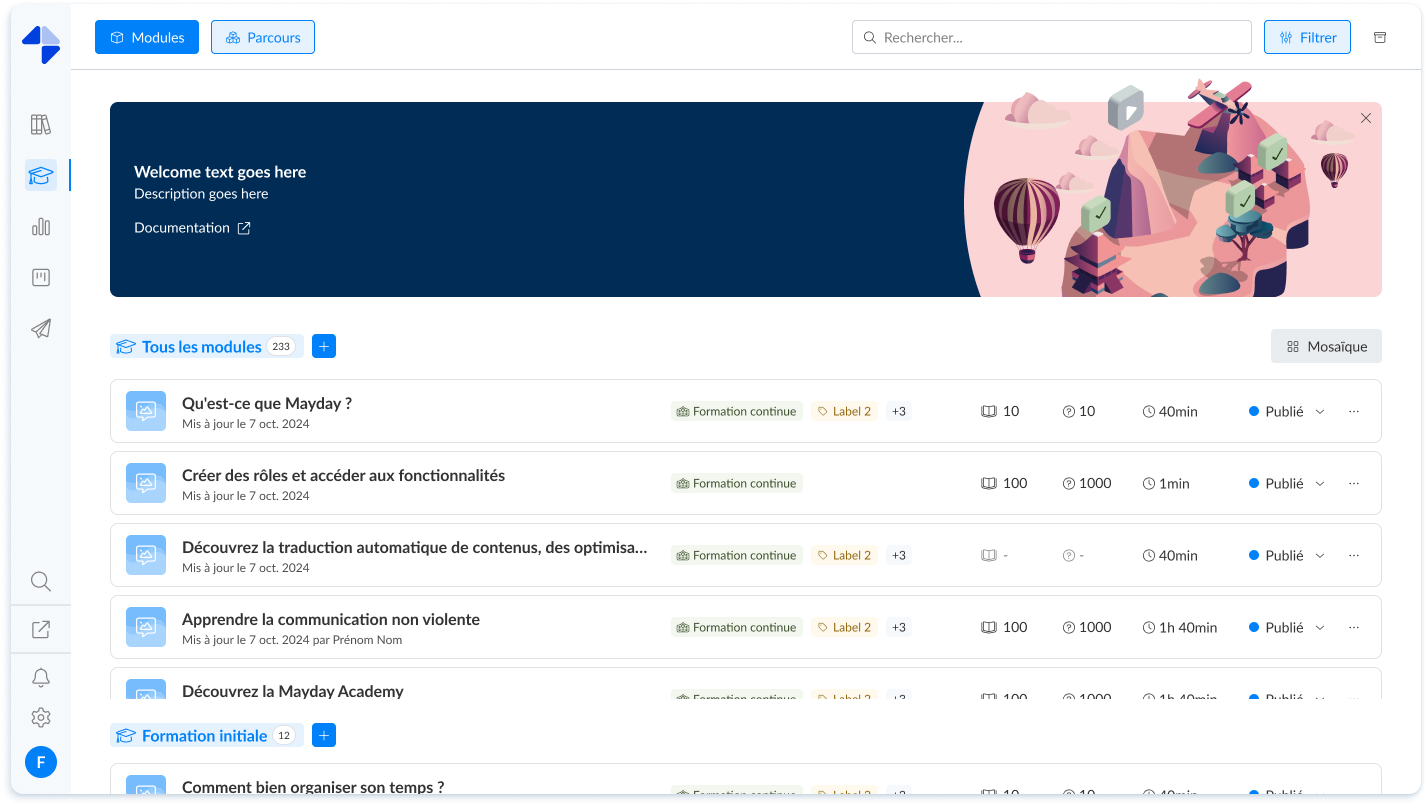
Task: Click the external link sidebar icon
Action: [x=40, y=628]
